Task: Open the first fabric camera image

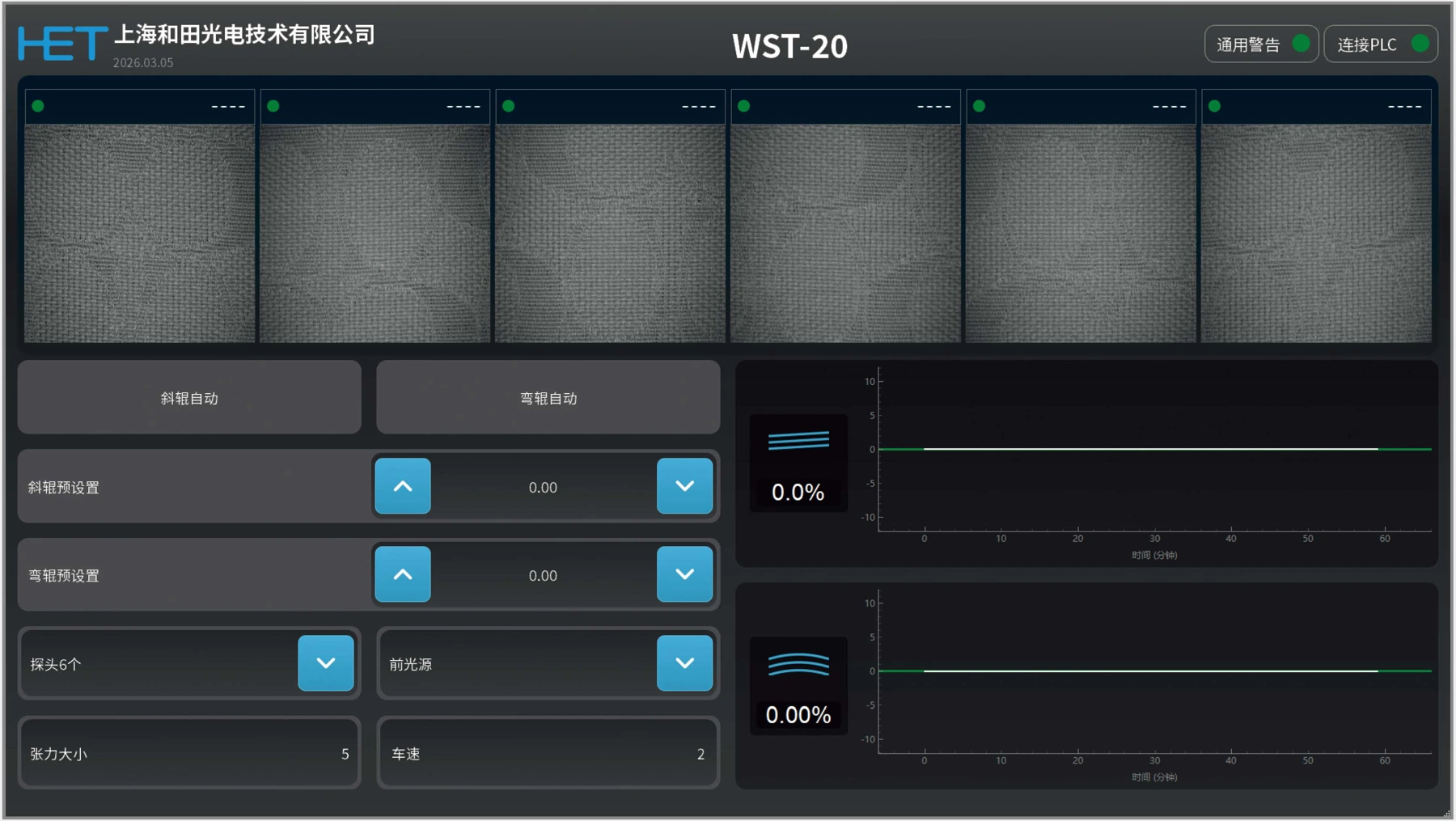Action: (x=140, y=233)
